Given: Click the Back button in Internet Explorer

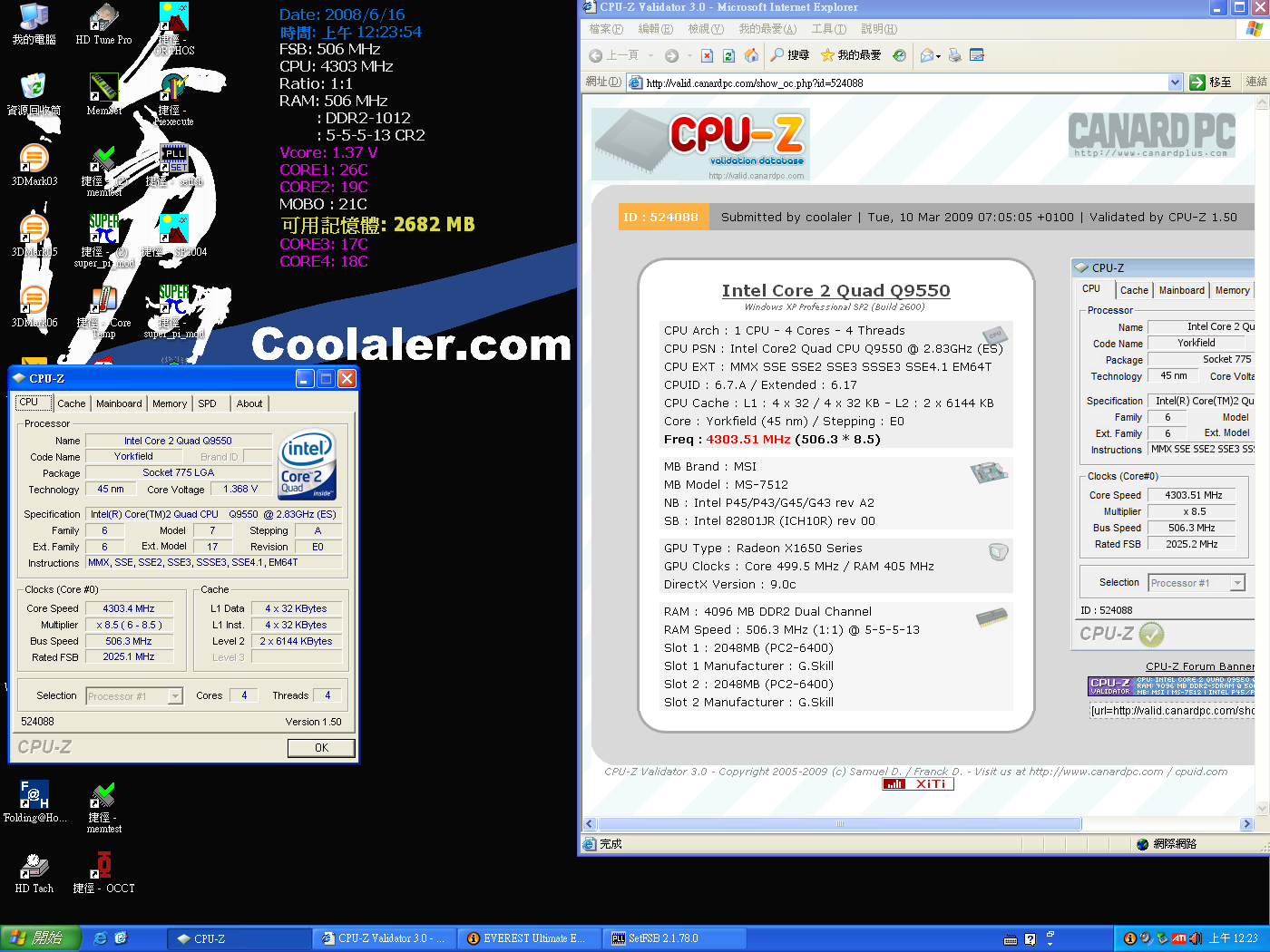Looking at the screenshot, I should (614, 55).
